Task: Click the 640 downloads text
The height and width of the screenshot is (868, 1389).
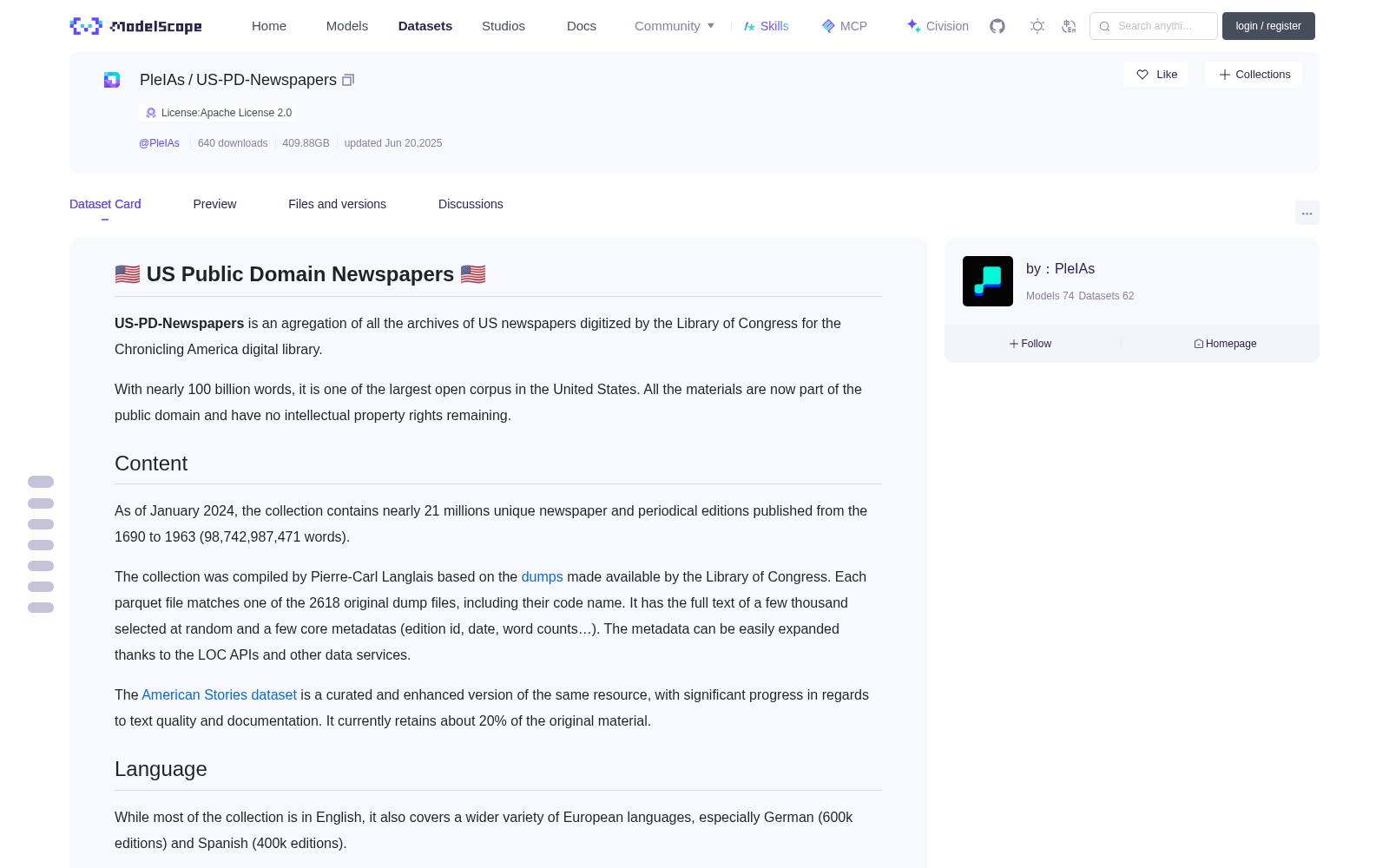Action: point(233,143)
